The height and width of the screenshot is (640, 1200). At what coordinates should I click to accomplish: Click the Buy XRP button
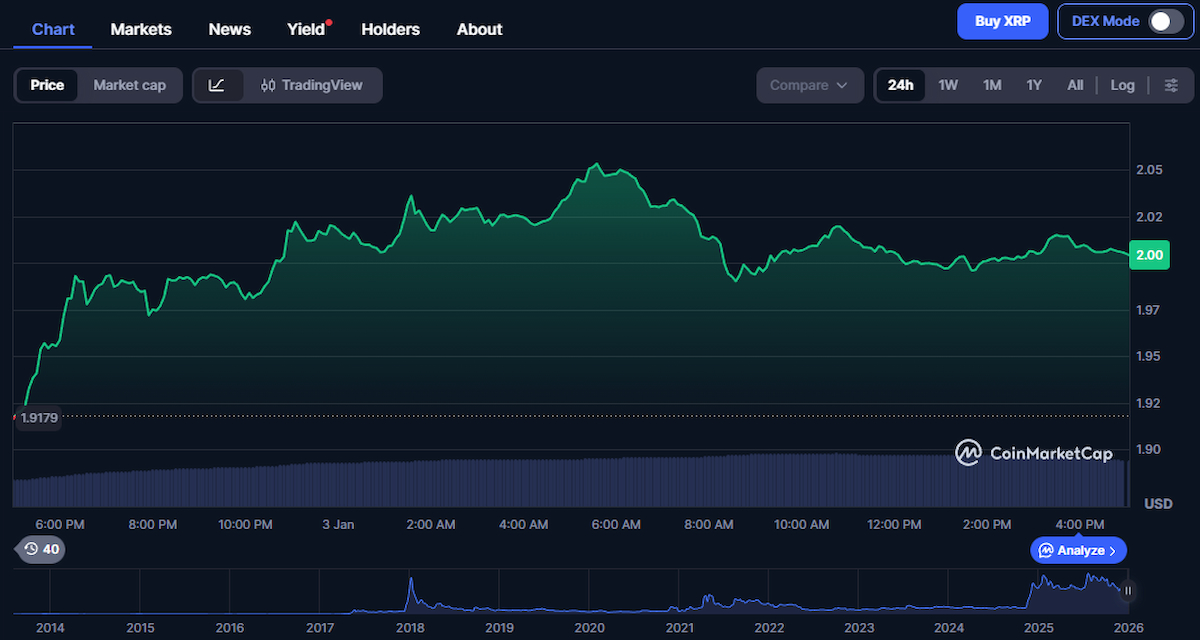pyautogui.click(x=1002, y=20)
